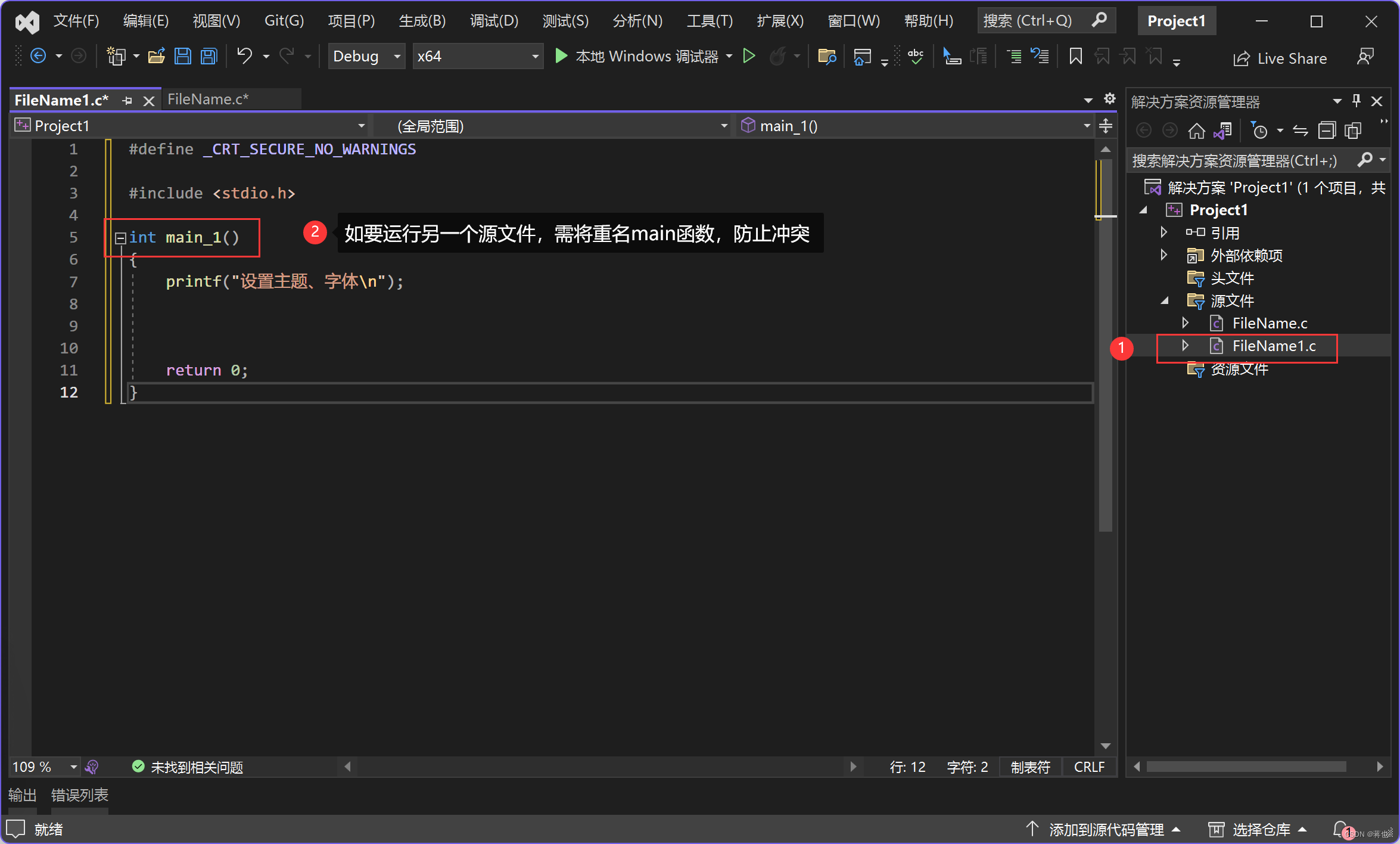Click the pending changes filter clock icon
Image resolution: width=1400 pixels, height=844 pixels.
tap(1259, 131)
